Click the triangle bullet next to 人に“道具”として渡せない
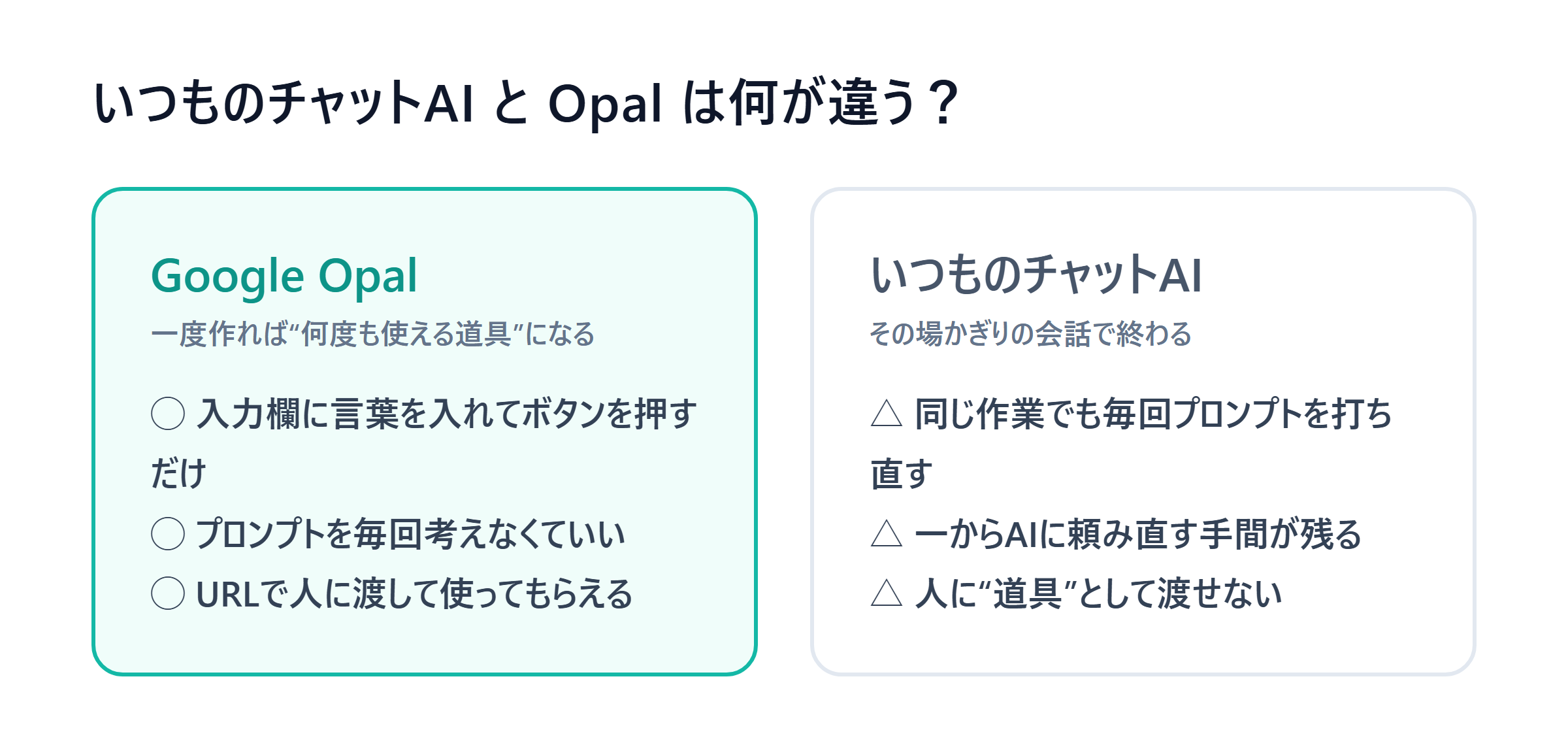This screenshot has height=732, width=1568. [887, 593]
